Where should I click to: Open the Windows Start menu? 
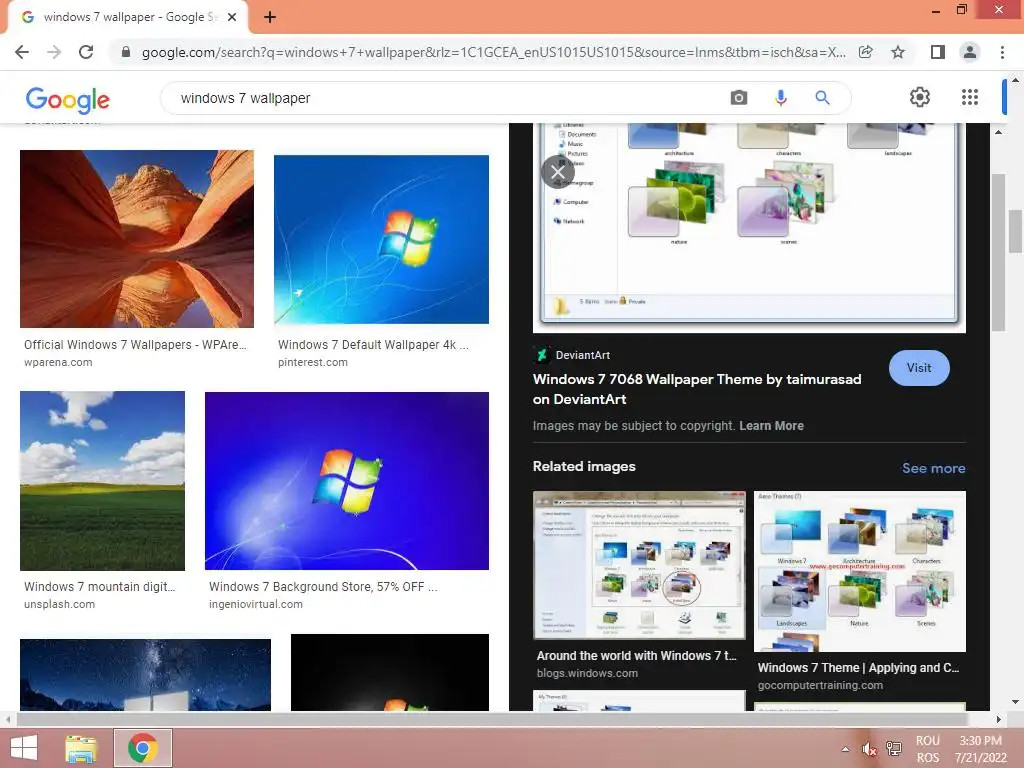tap(24, 748)
